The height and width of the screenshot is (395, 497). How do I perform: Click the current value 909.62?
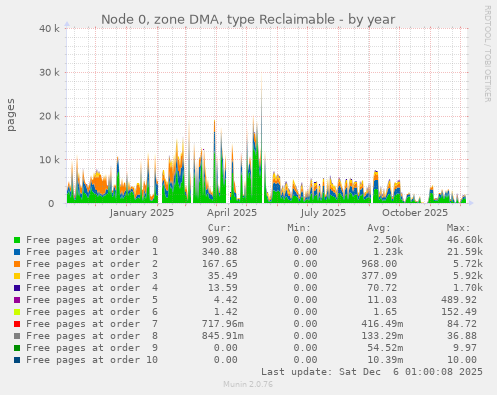pos(220,240)
